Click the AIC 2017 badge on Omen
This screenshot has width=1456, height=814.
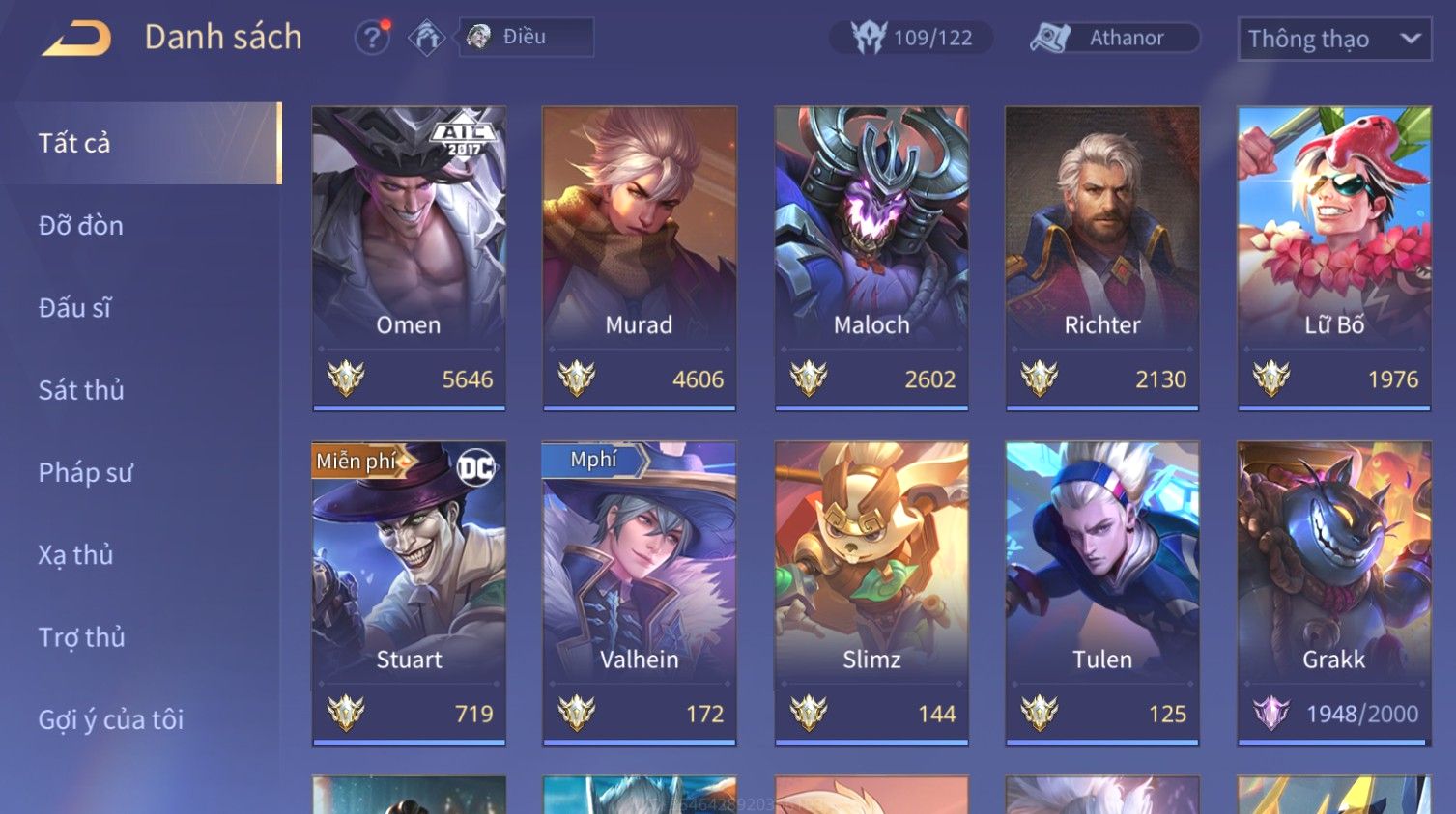point(463,137)
